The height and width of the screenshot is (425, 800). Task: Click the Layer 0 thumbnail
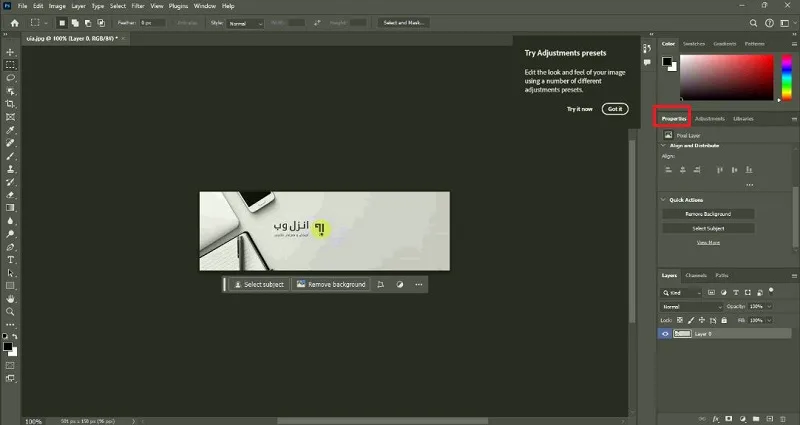682,334
